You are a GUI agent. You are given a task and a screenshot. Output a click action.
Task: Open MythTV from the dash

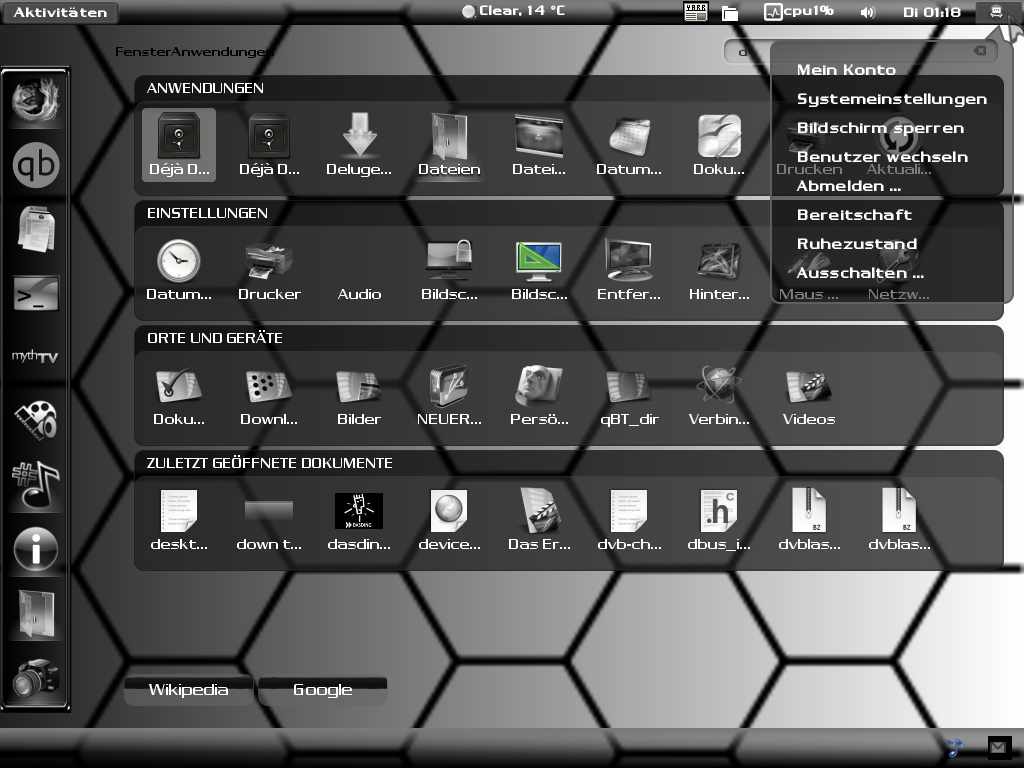click(36, 356)
